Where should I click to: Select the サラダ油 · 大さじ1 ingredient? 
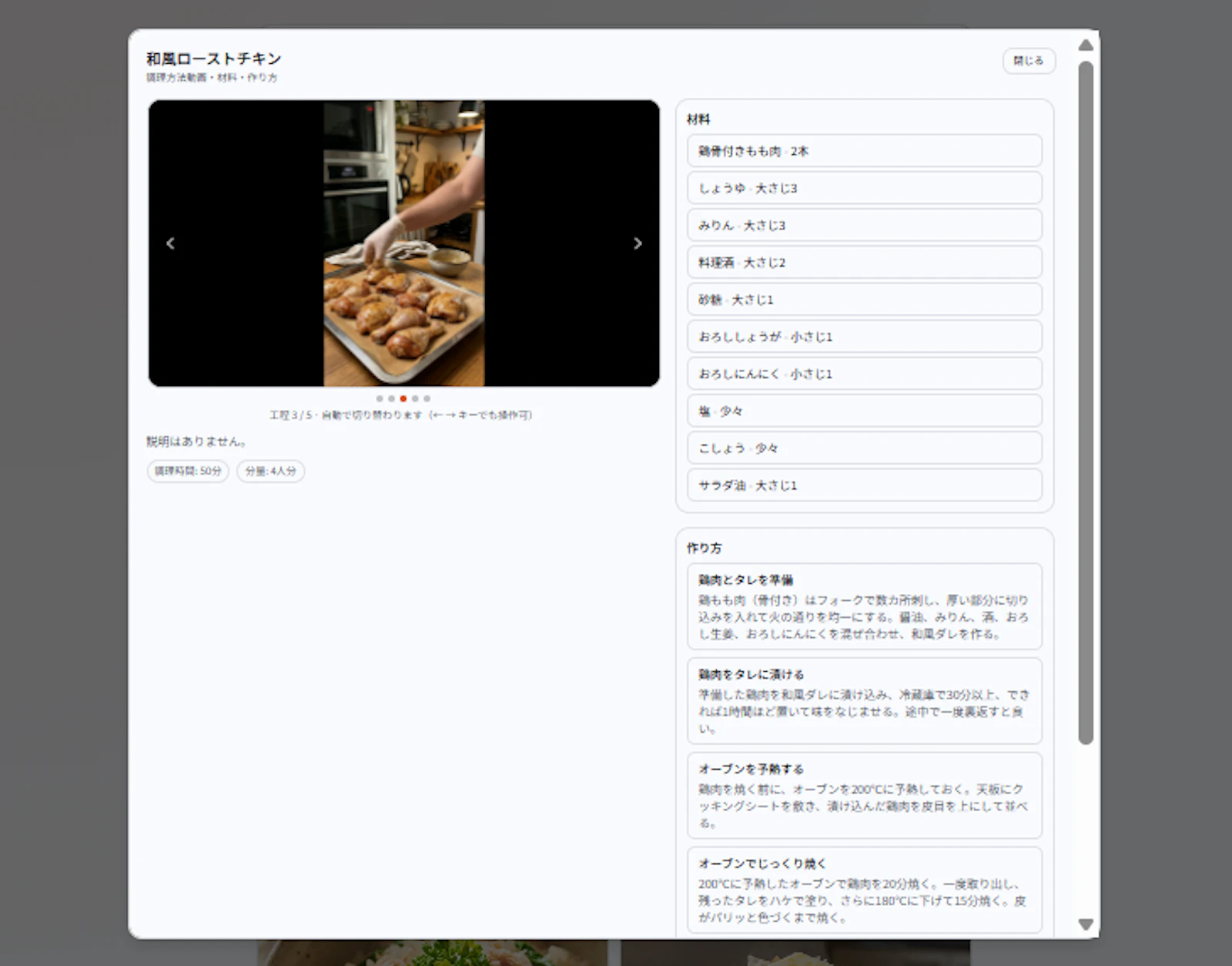pos(865,485)
